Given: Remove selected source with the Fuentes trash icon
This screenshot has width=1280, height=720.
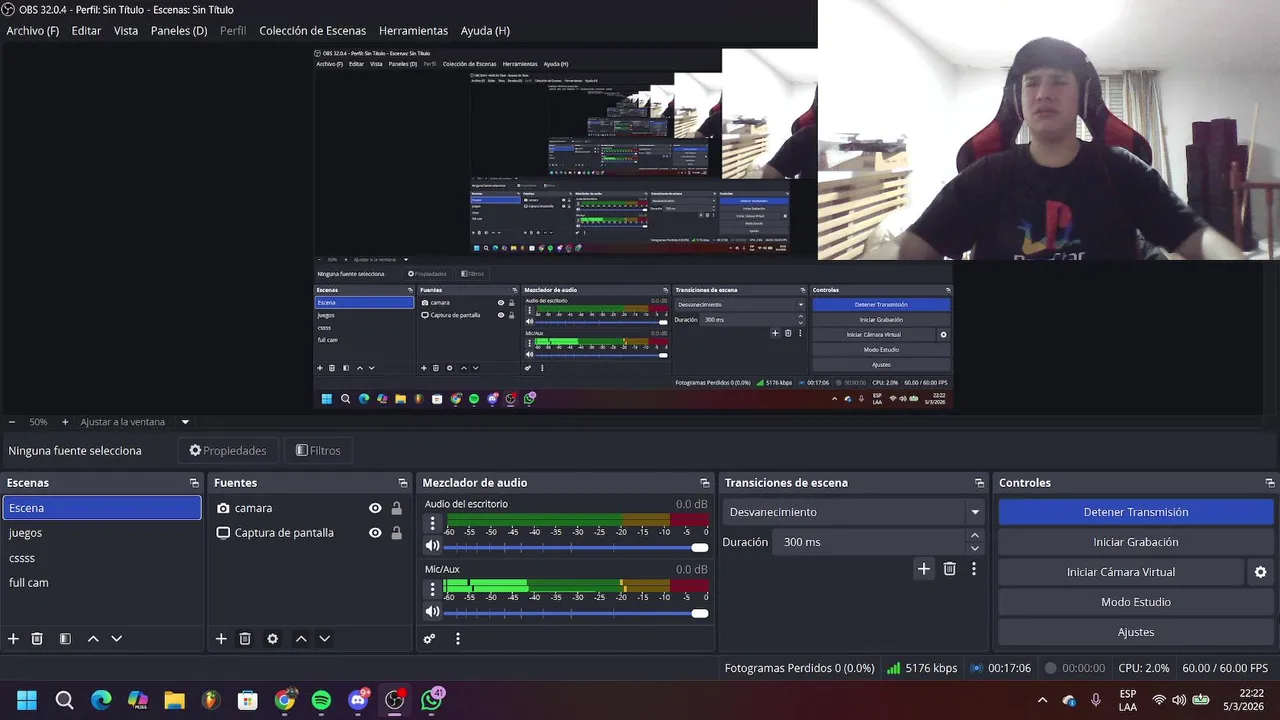Looking at the screenshot, I should [x=245, y=639].
